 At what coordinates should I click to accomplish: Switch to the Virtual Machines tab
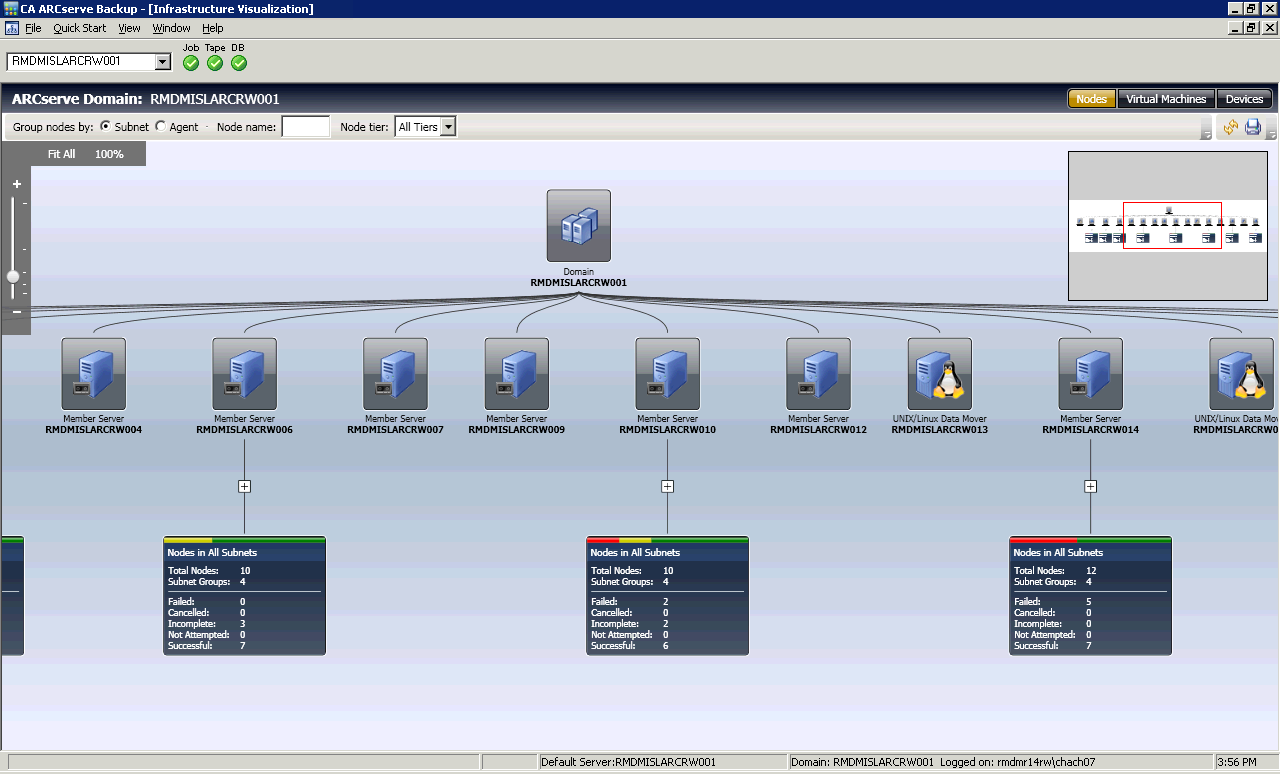[x=1166, y=98]
